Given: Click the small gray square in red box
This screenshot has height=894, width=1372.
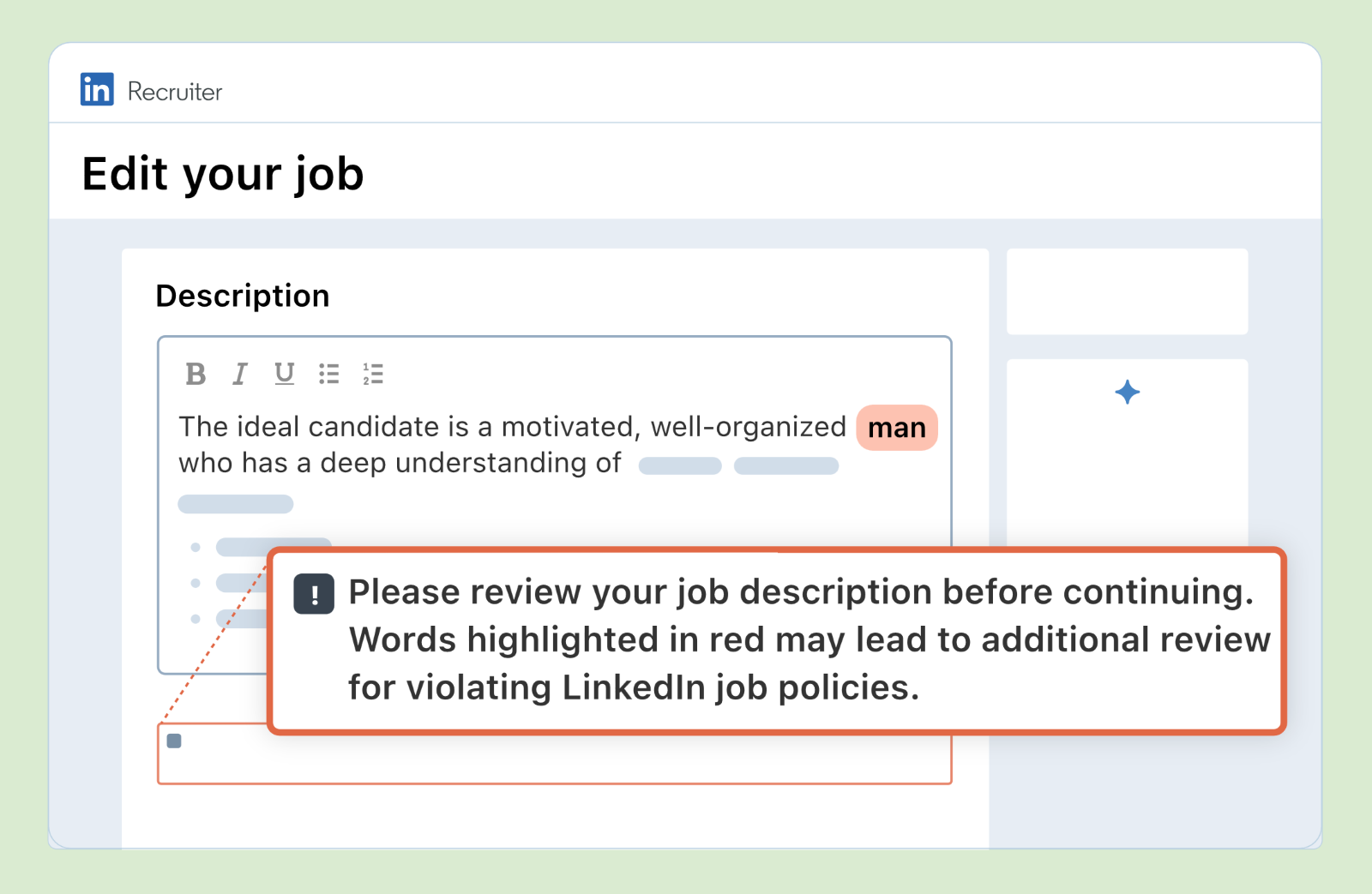Looking at the screenshot, I should pos(174,741).
